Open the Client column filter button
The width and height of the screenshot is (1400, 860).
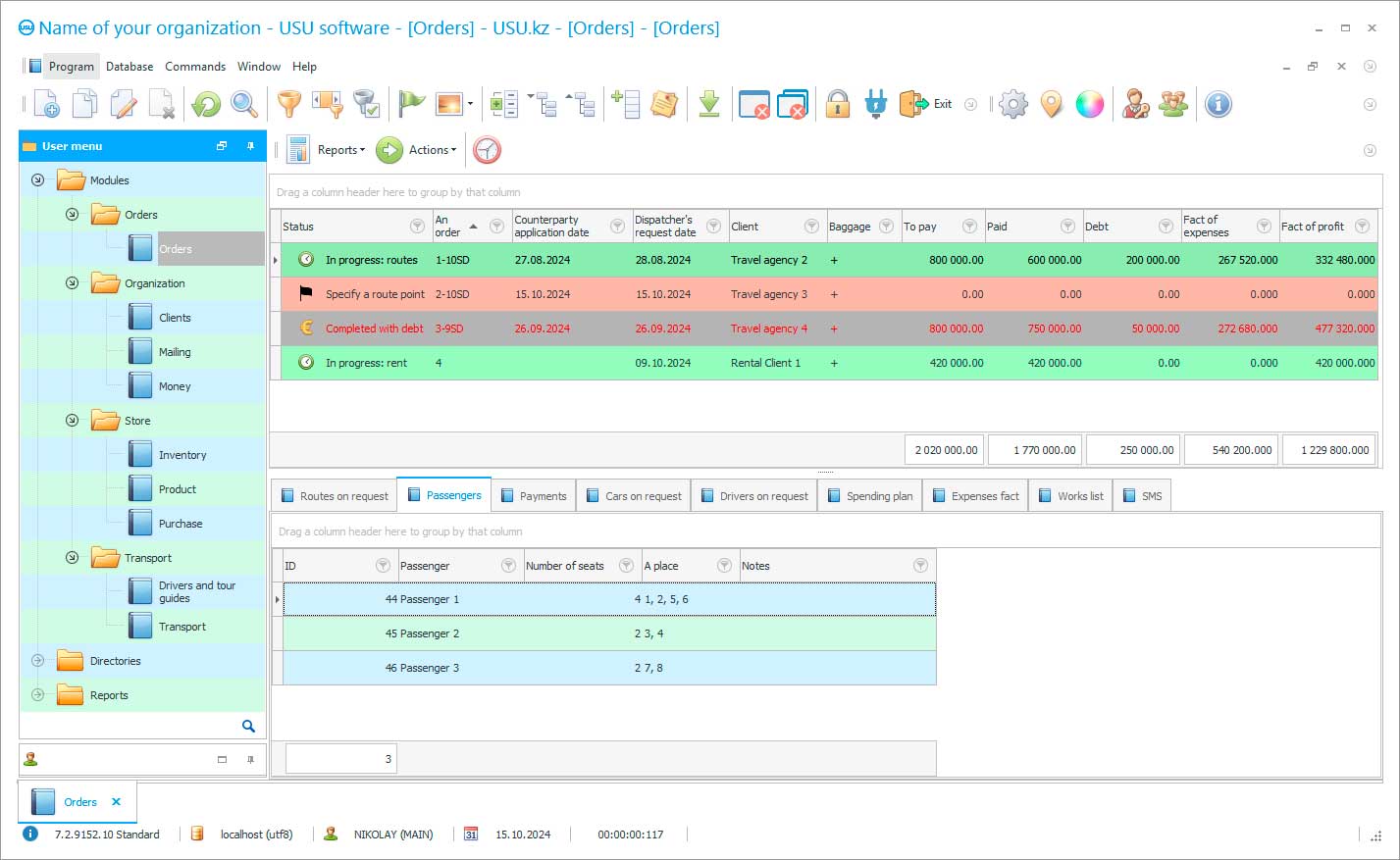[811, 227]
